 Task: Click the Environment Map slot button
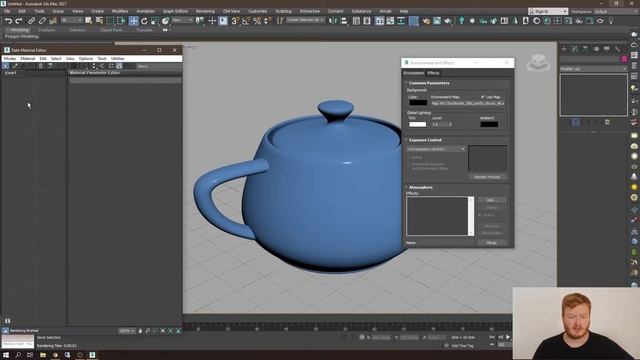click(x=468, y=103)
